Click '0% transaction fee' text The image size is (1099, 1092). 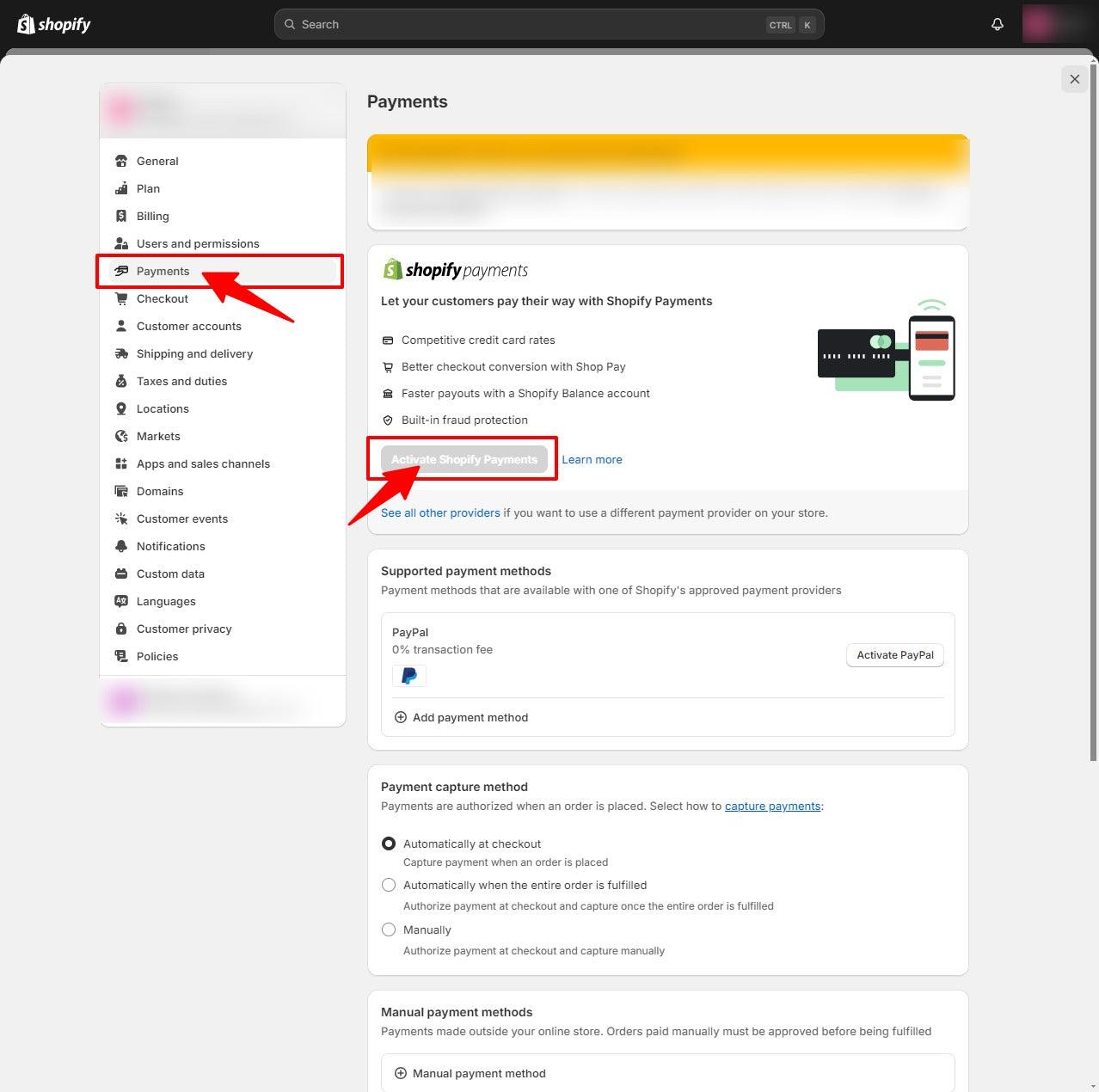click(442, 649)
